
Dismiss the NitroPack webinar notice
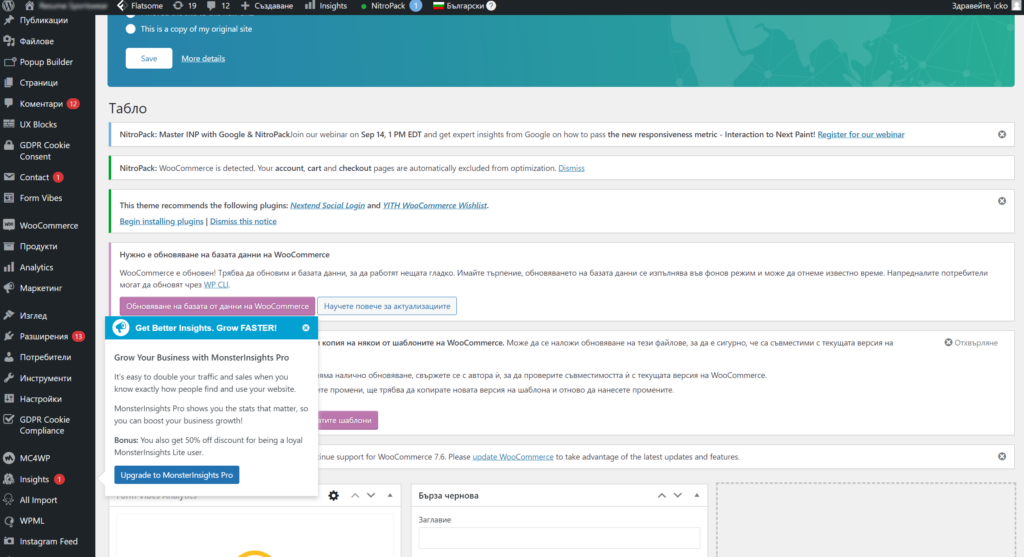click(x=1001, y=134)
